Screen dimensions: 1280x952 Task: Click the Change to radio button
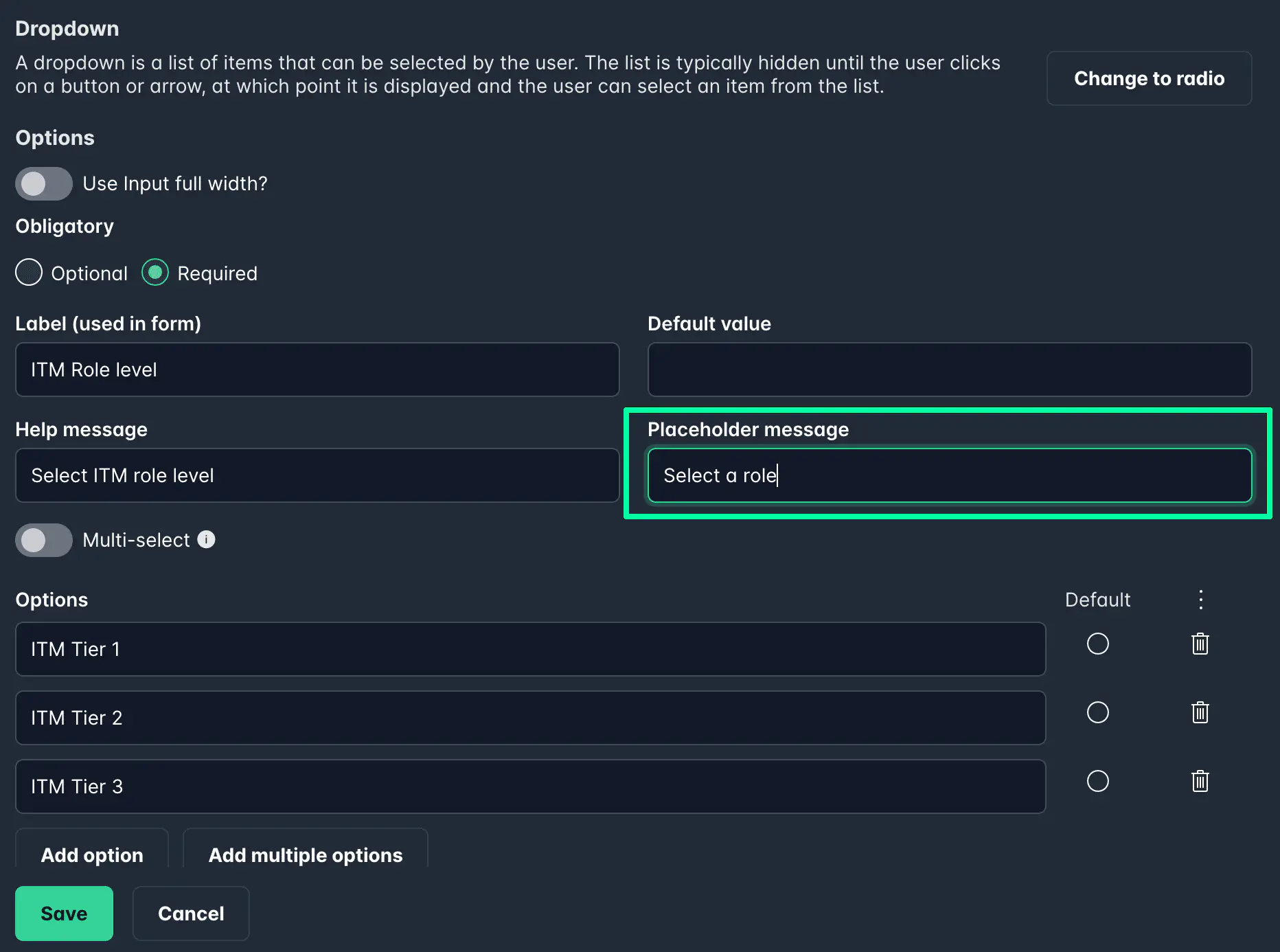pos(1149,78)
